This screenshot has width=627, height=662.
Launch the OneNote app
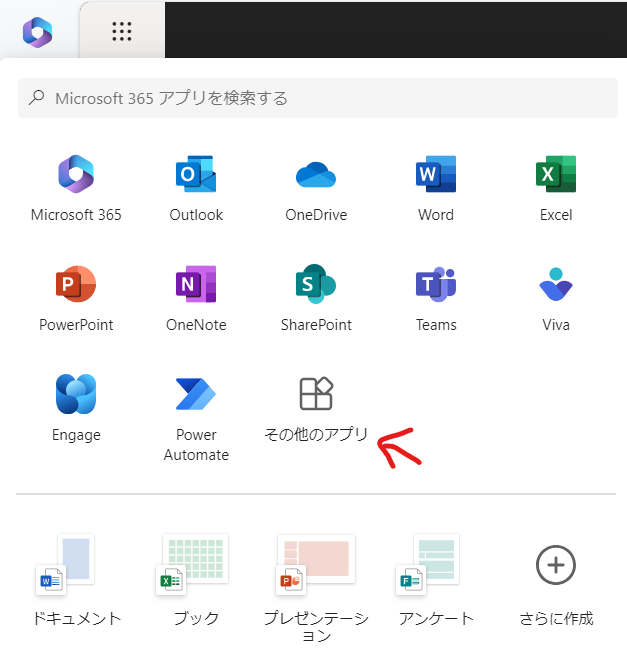click(x=196, y=298)
